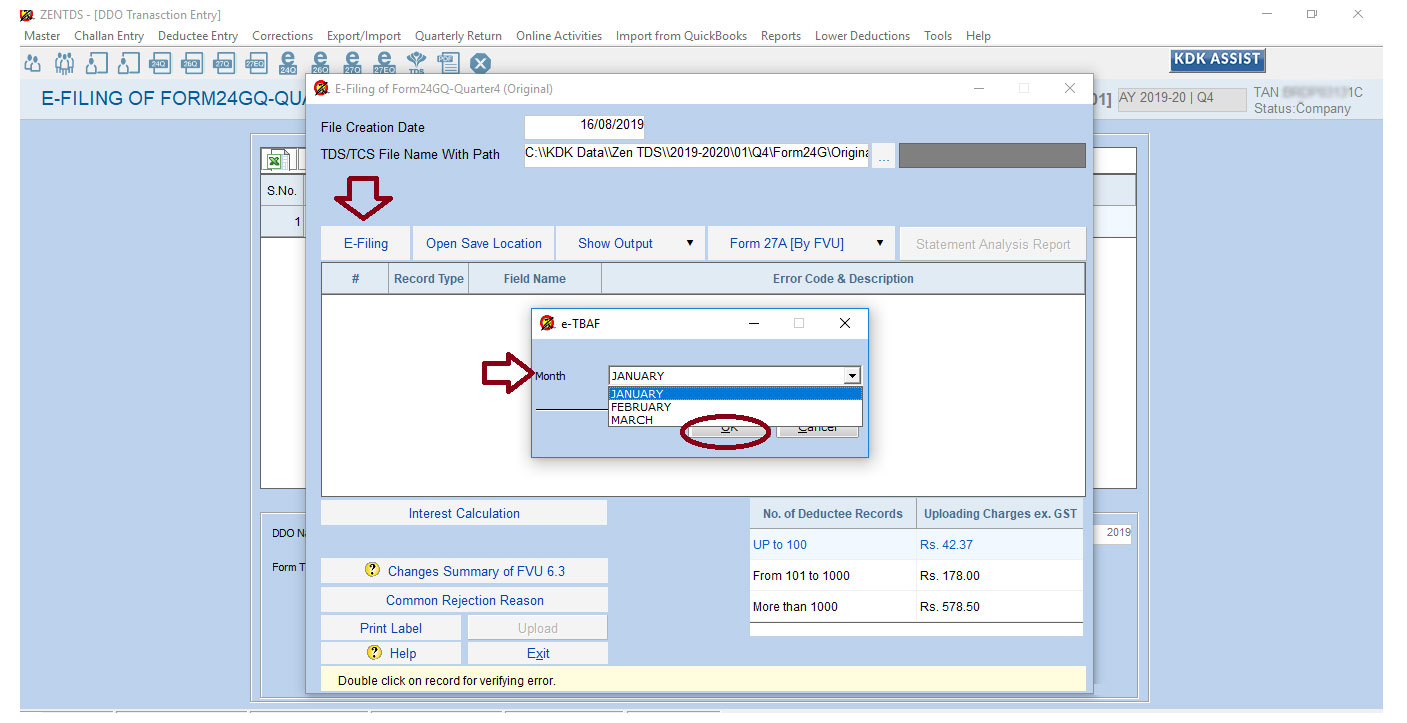Click the Month combo box arrow
Viewport: 1407px width, 723px height.
852,376
